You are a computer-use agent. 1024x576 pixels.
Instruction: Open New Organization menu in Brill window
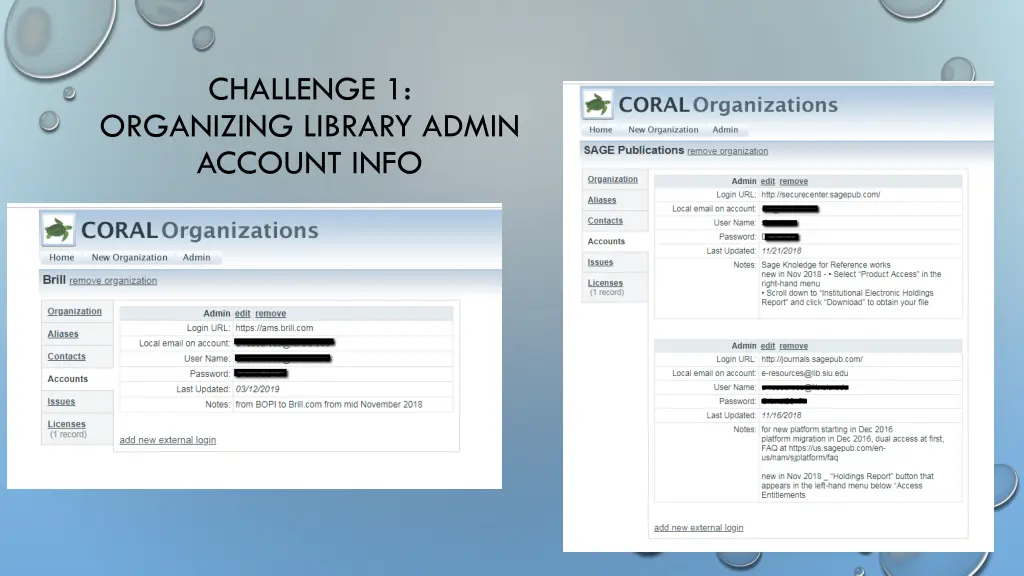pos(129,257)
